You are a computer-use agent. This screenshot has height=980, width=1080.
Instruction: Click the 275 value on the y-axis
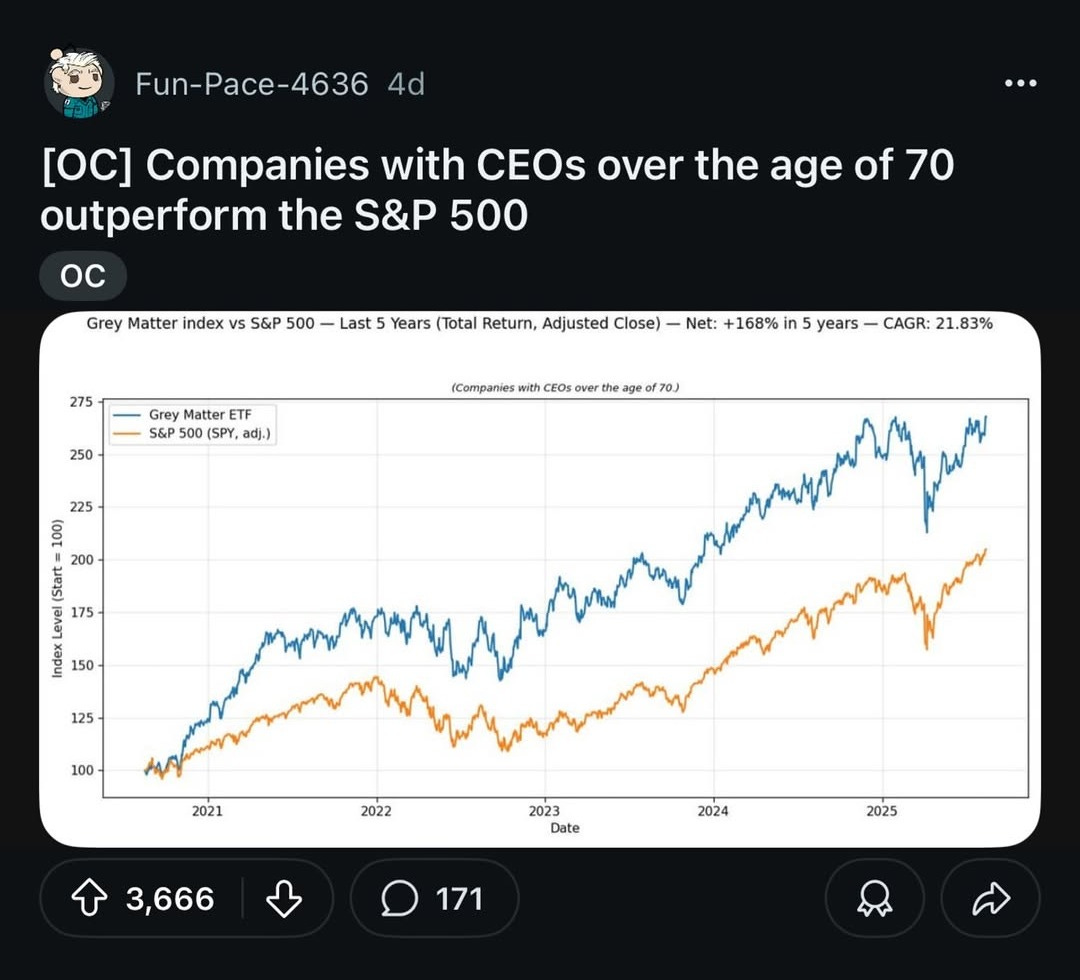point(79,401)
